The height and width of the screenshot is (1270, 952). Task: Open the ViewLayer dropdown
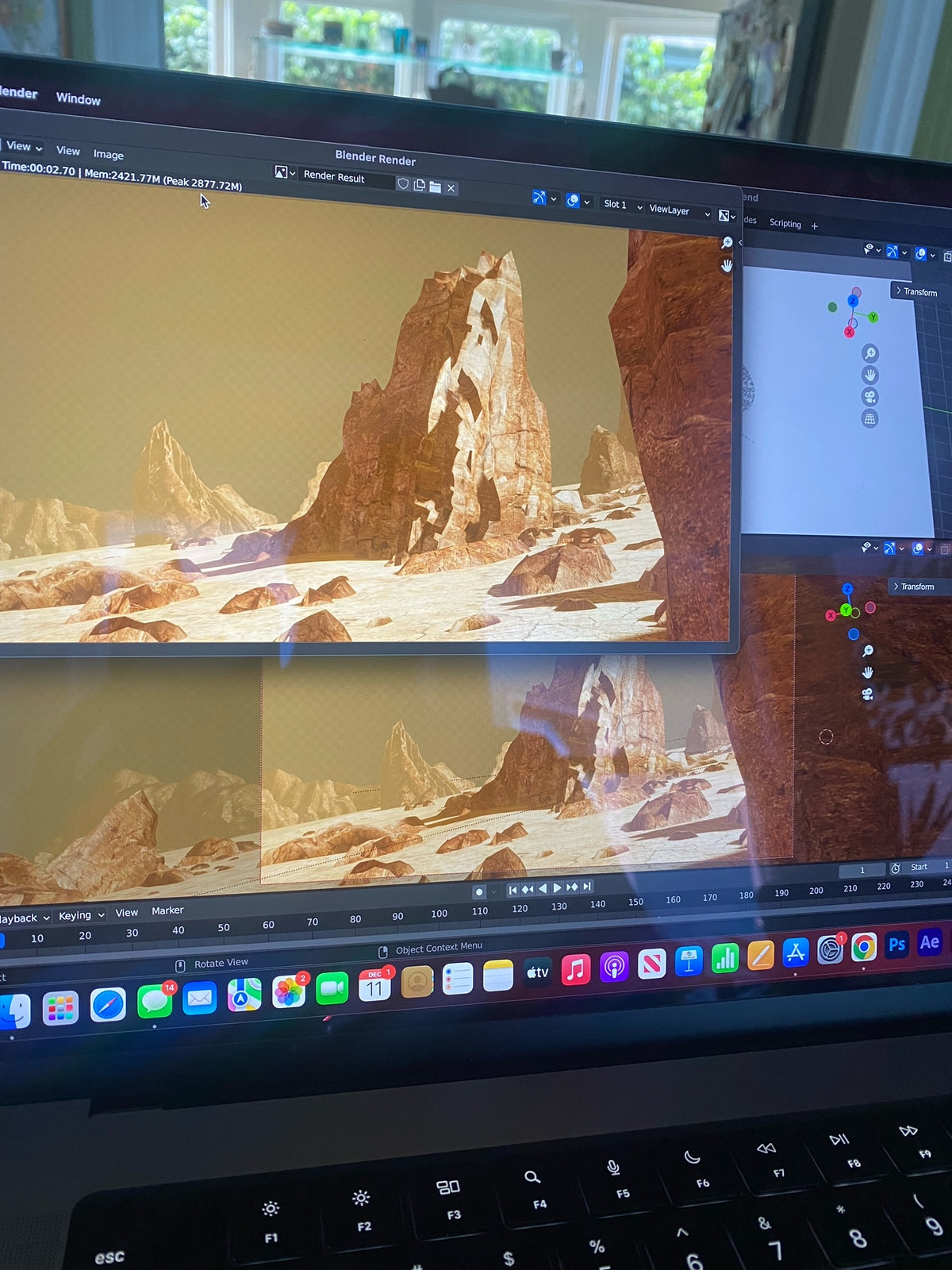[x=678, y=210]
